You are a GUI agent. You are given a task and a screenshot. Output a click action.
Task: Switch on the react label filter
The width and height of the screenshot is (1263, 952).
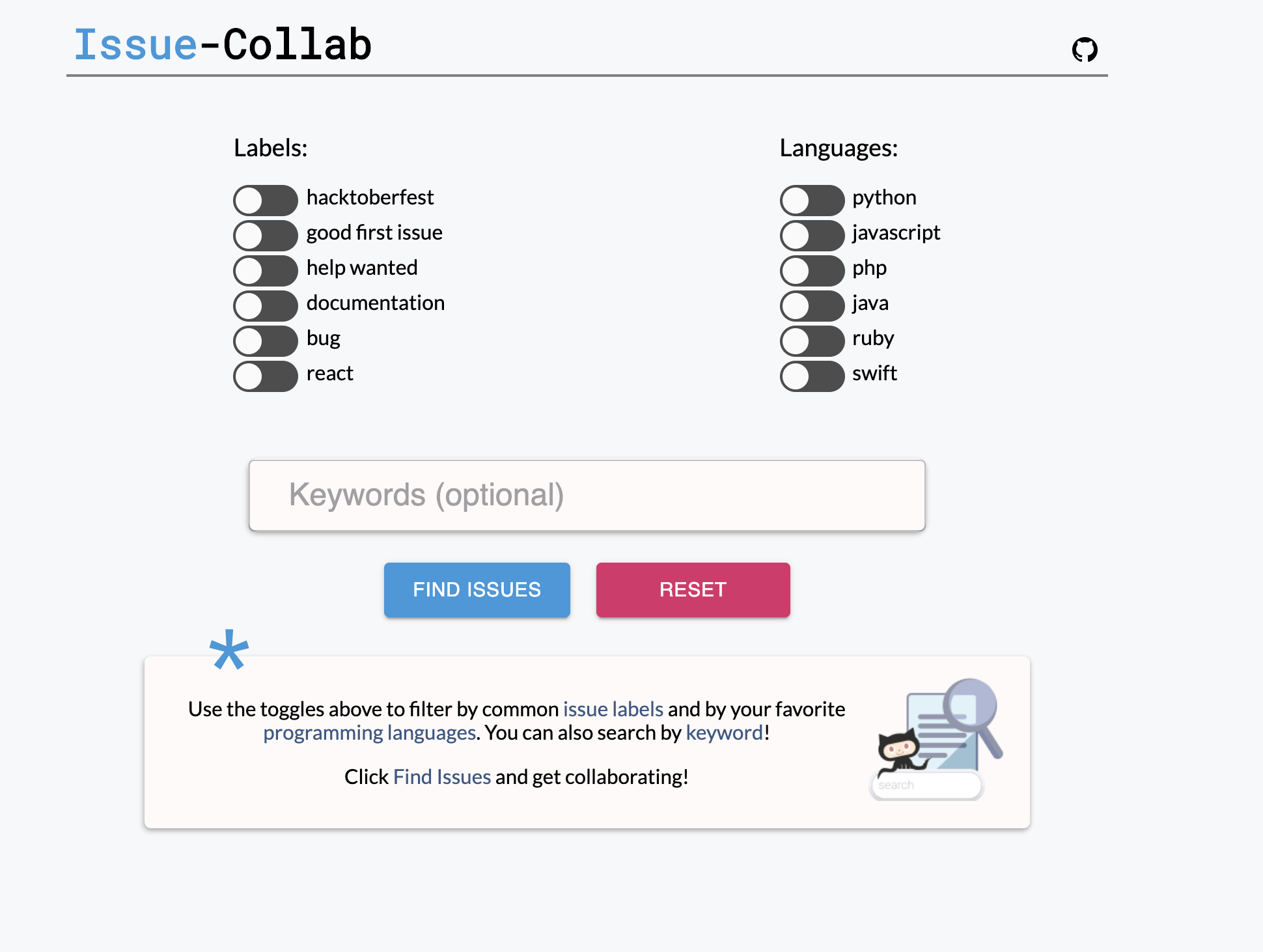point(264,376)
